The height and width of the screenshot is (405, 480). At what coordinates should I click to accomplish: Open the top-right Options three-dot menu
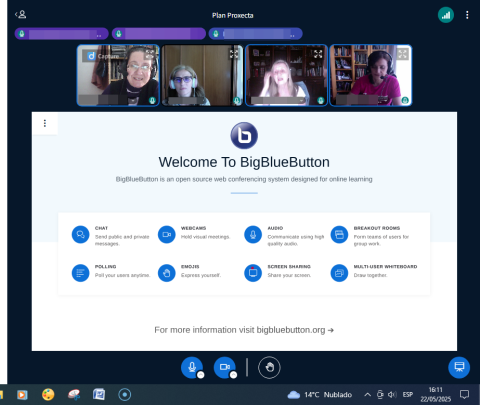[x=467, y=15]
